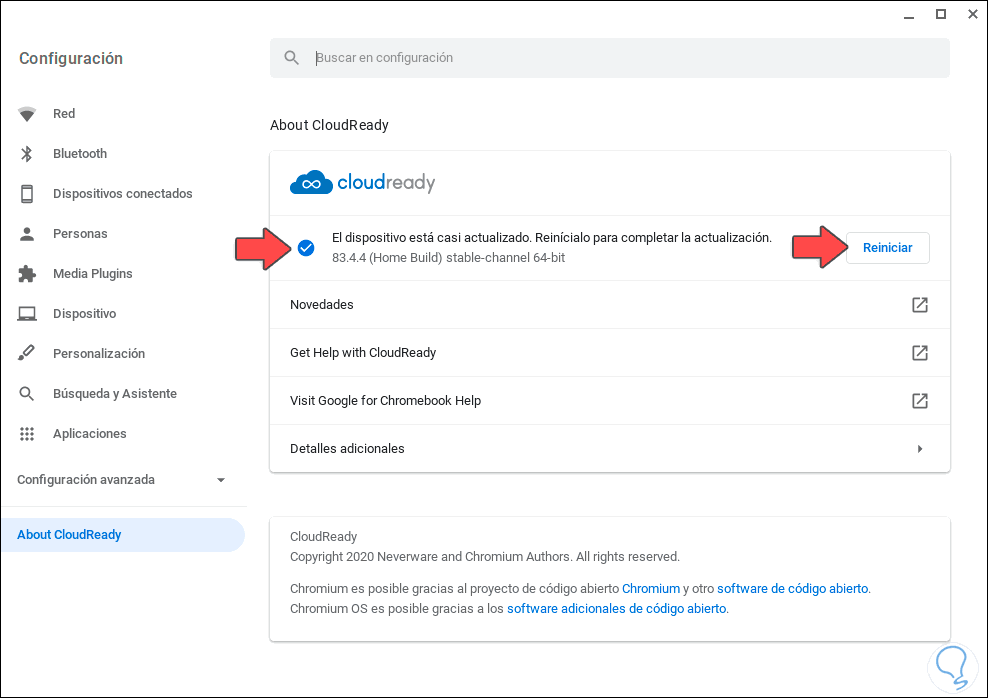Click the Wi-Fi icon next to Red

click(27, 114)
